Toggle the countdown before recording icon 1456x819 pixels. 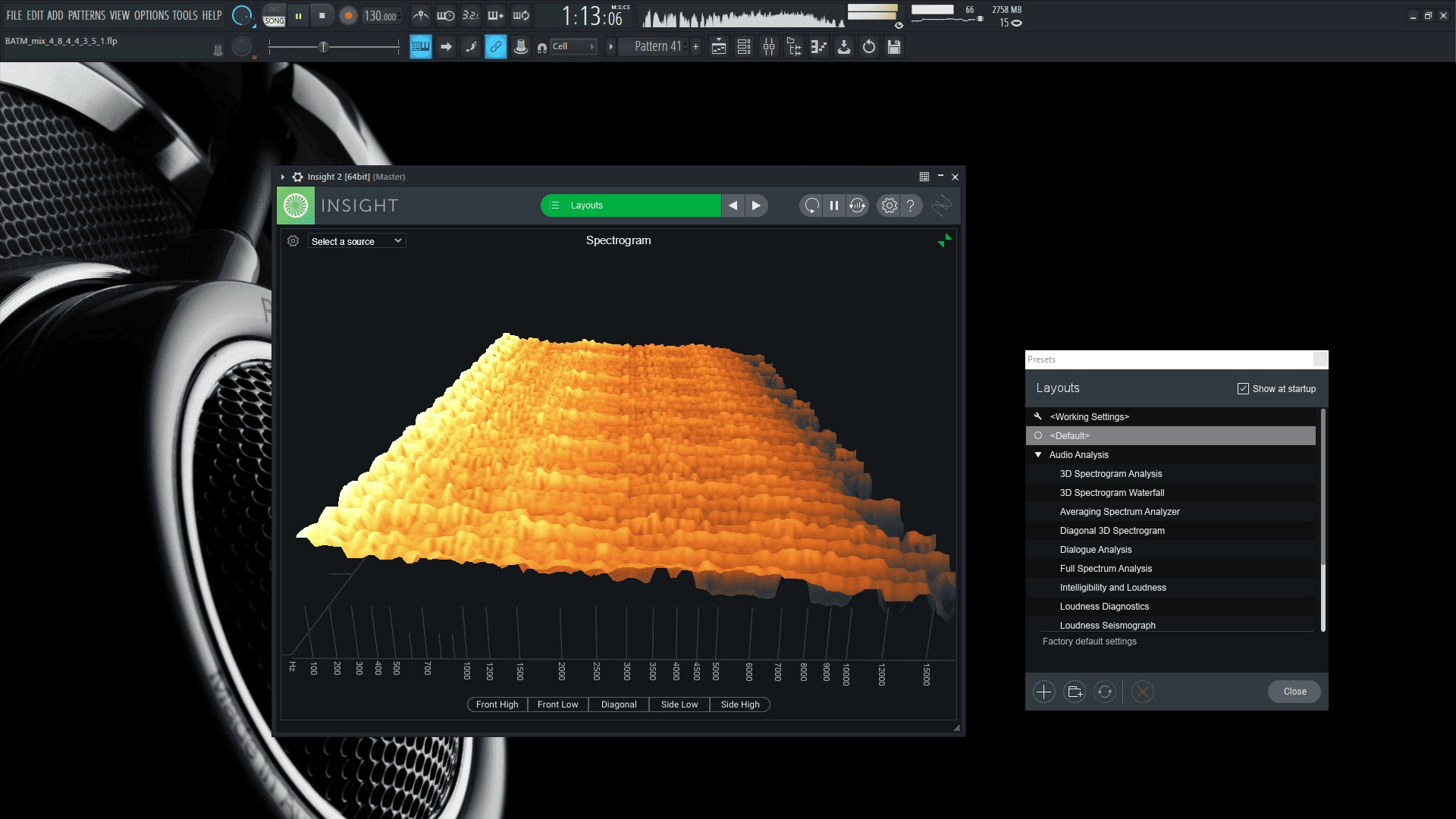click(x=471, y=15)
